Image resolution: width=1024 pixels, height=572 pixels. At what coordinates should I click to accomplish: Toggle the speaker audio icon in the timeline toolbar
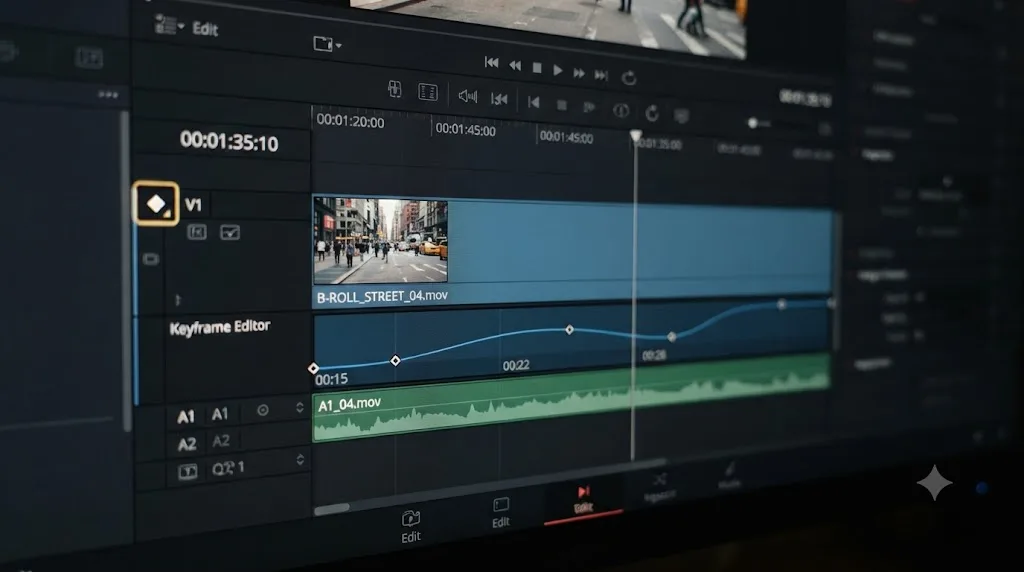pos(468,97)
